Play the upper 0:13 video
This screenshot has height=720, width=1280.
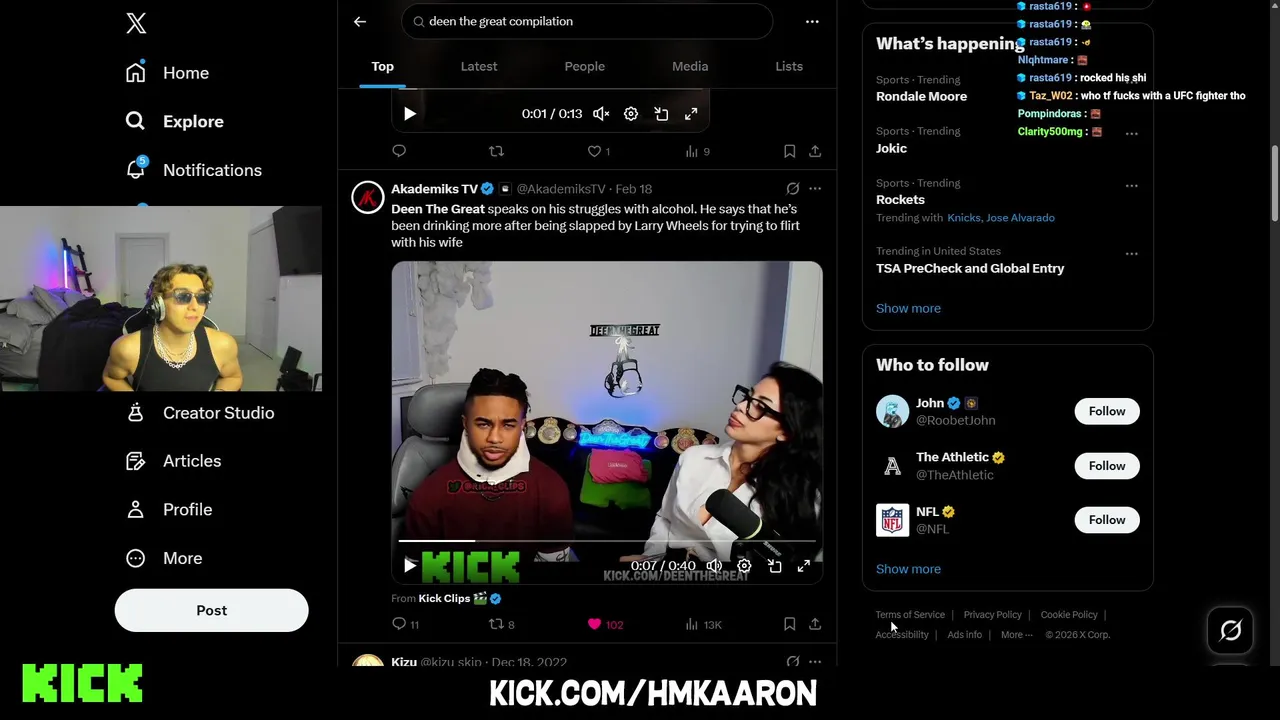coord(409,114)
